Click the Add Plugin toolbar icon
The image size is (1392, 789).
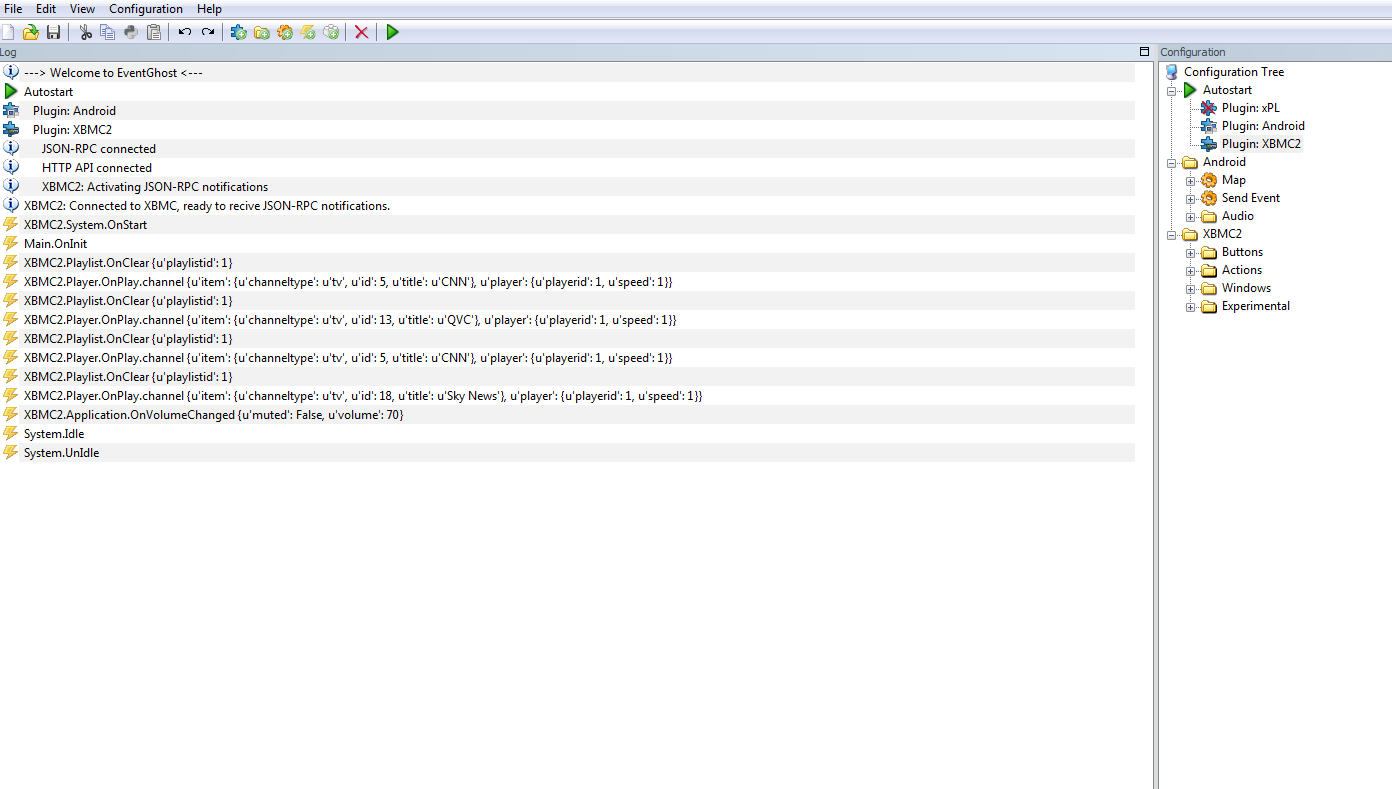[x=239, y=32]
